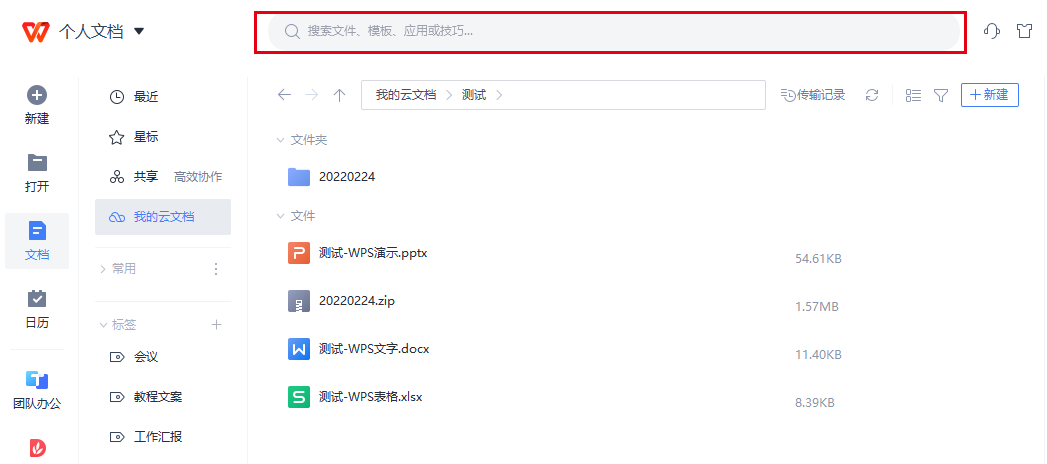This screenshot has width=1047, height=464.
Task: Open 团队办公 in left rail
Action: tap(37, 390)
